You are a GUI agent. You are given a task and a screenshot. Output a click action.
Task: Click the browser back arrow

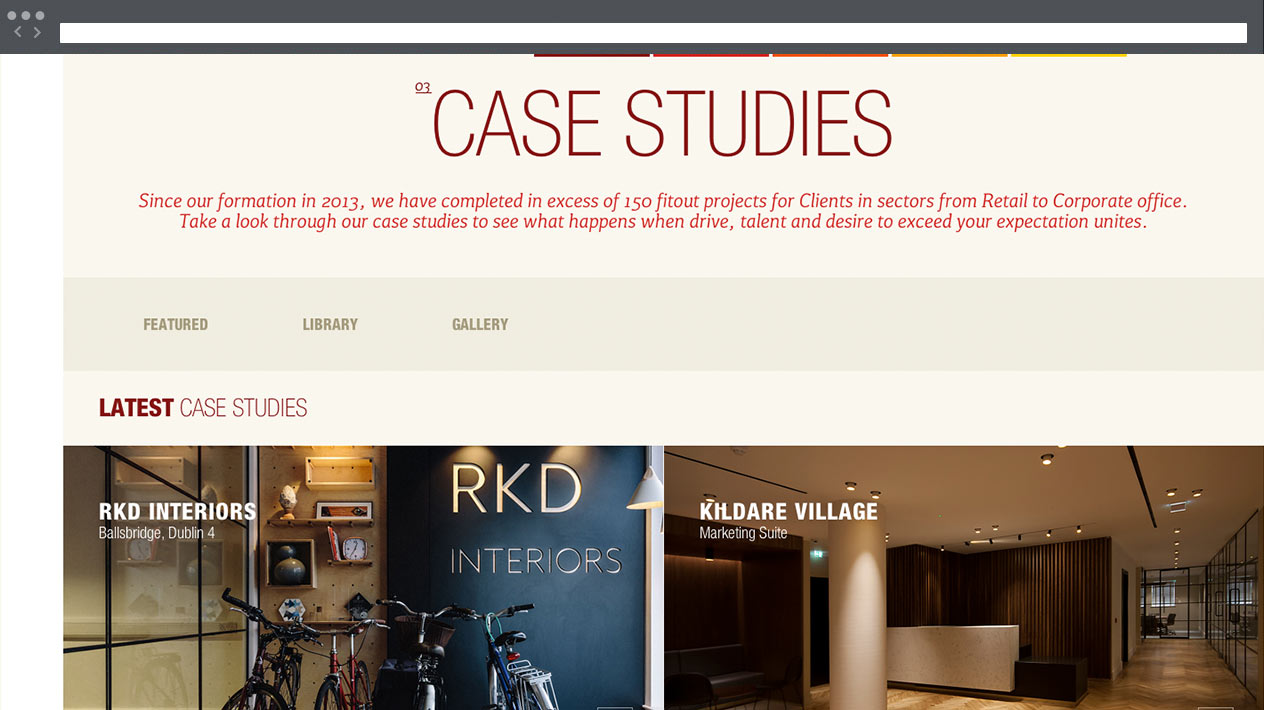pyautogui.click(x=17, y=33)
